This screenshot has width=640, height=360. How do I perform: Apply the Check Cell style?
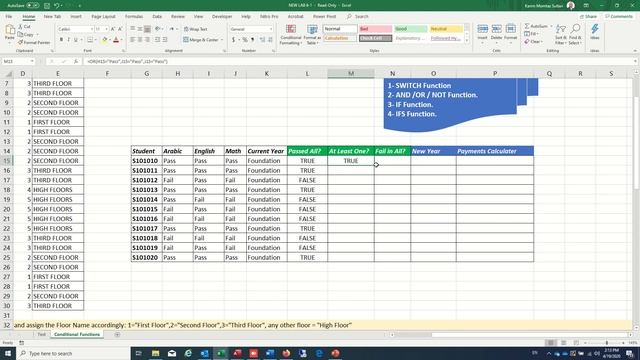click(x=376, y=38)
